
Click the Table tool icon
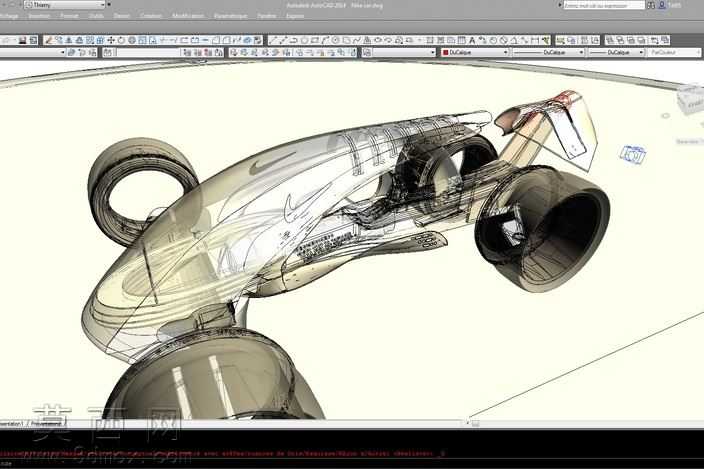pyautogui.click(x=462, y=40)
